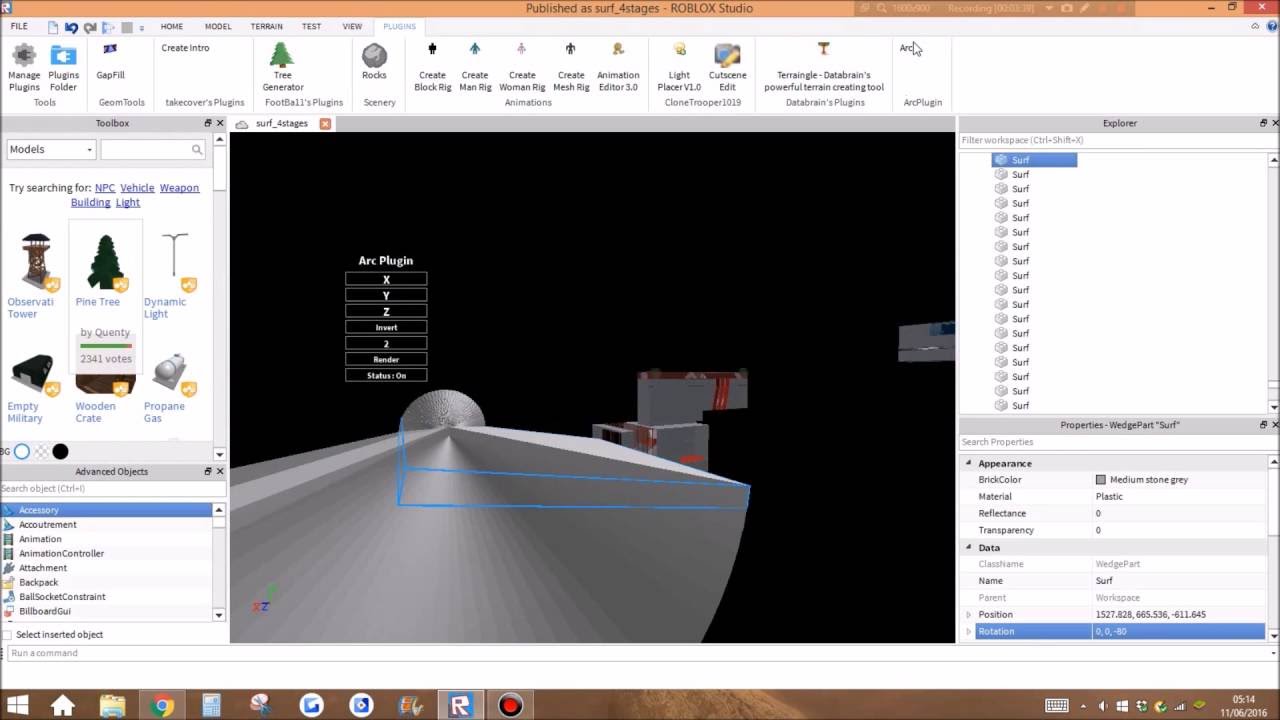
Task: Switch to the MODEL ribbon tab
Action: click(x=218, y=26)
